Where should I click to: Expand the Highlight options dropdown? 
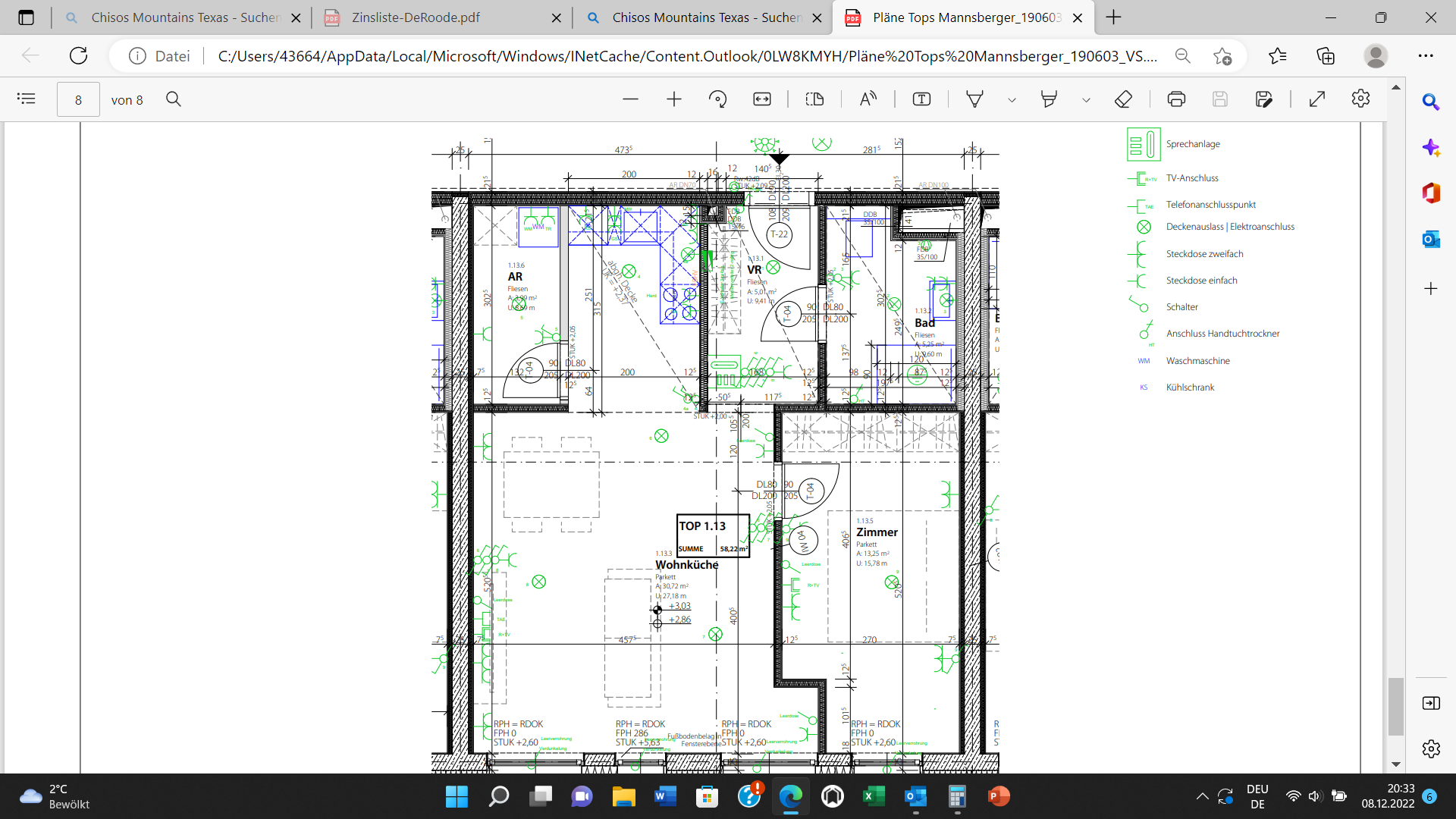[x=1086, y=100]
